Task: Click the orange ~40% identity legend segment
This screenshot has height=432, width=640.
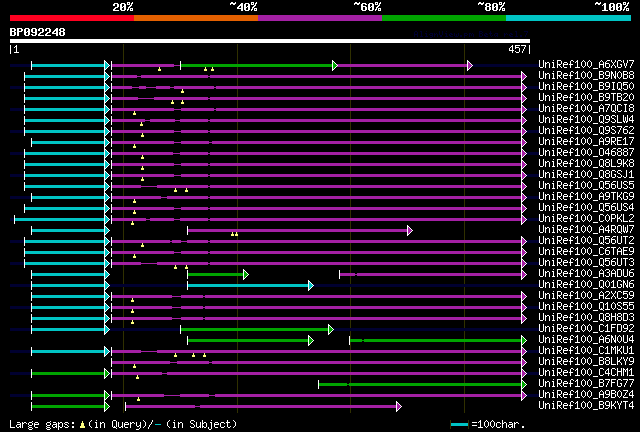Action: click(x=196, y=18)
